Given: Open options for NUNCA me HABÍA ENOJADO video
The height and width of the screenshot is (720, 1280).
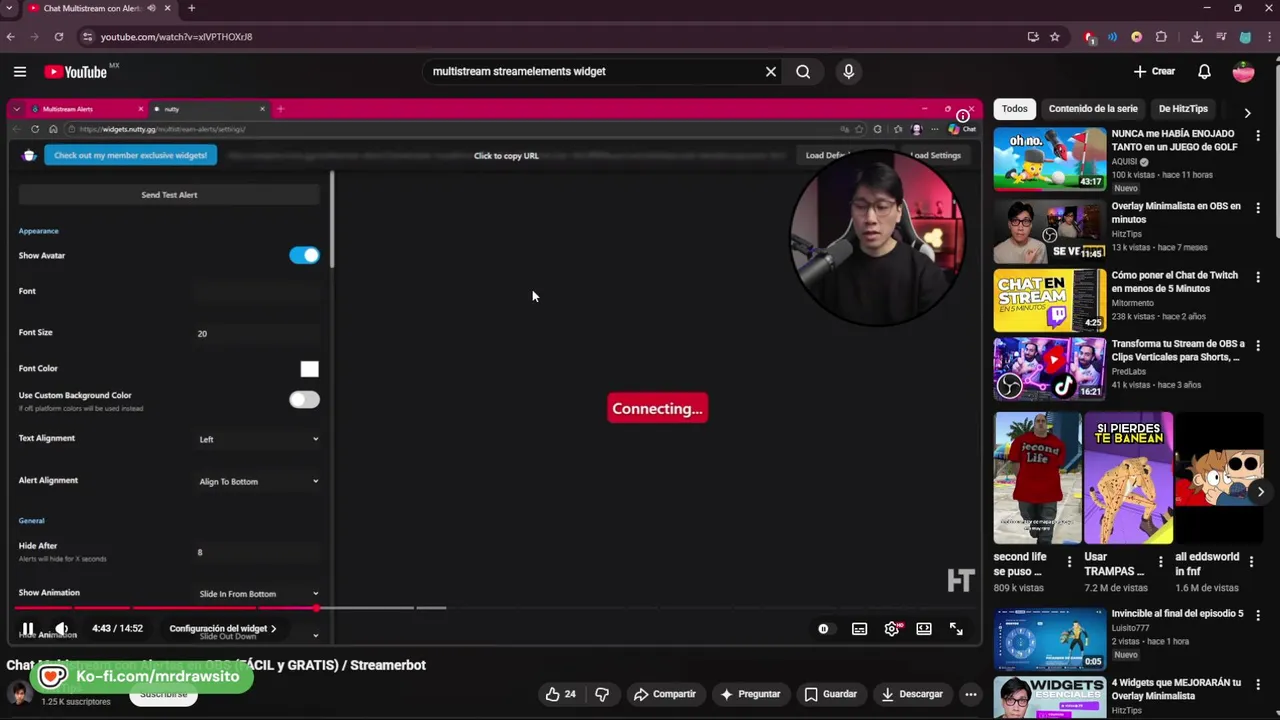Looking at the screenshot, I should tap(1258, 136).
